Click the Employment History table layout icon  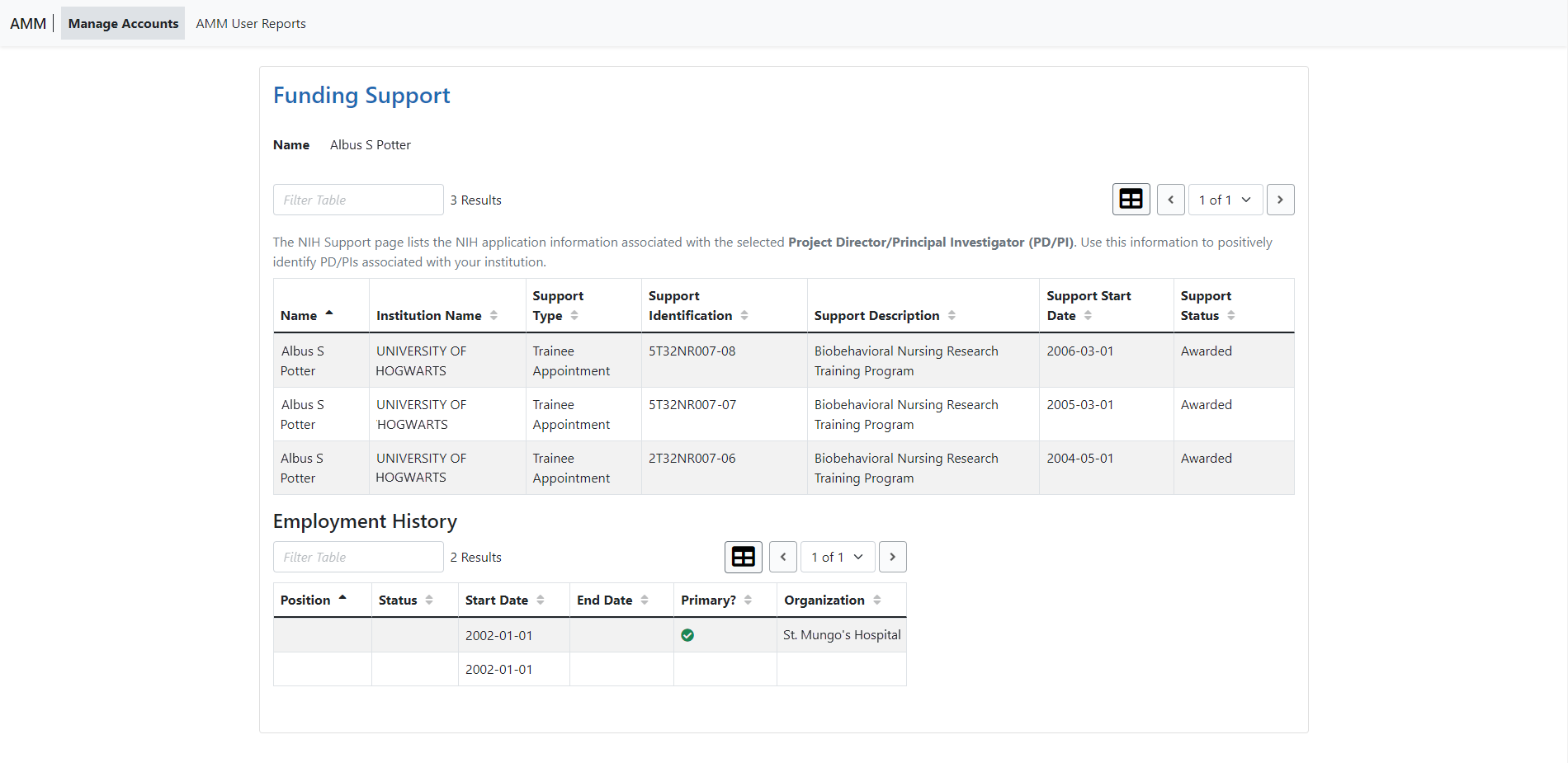coord(743,557)
